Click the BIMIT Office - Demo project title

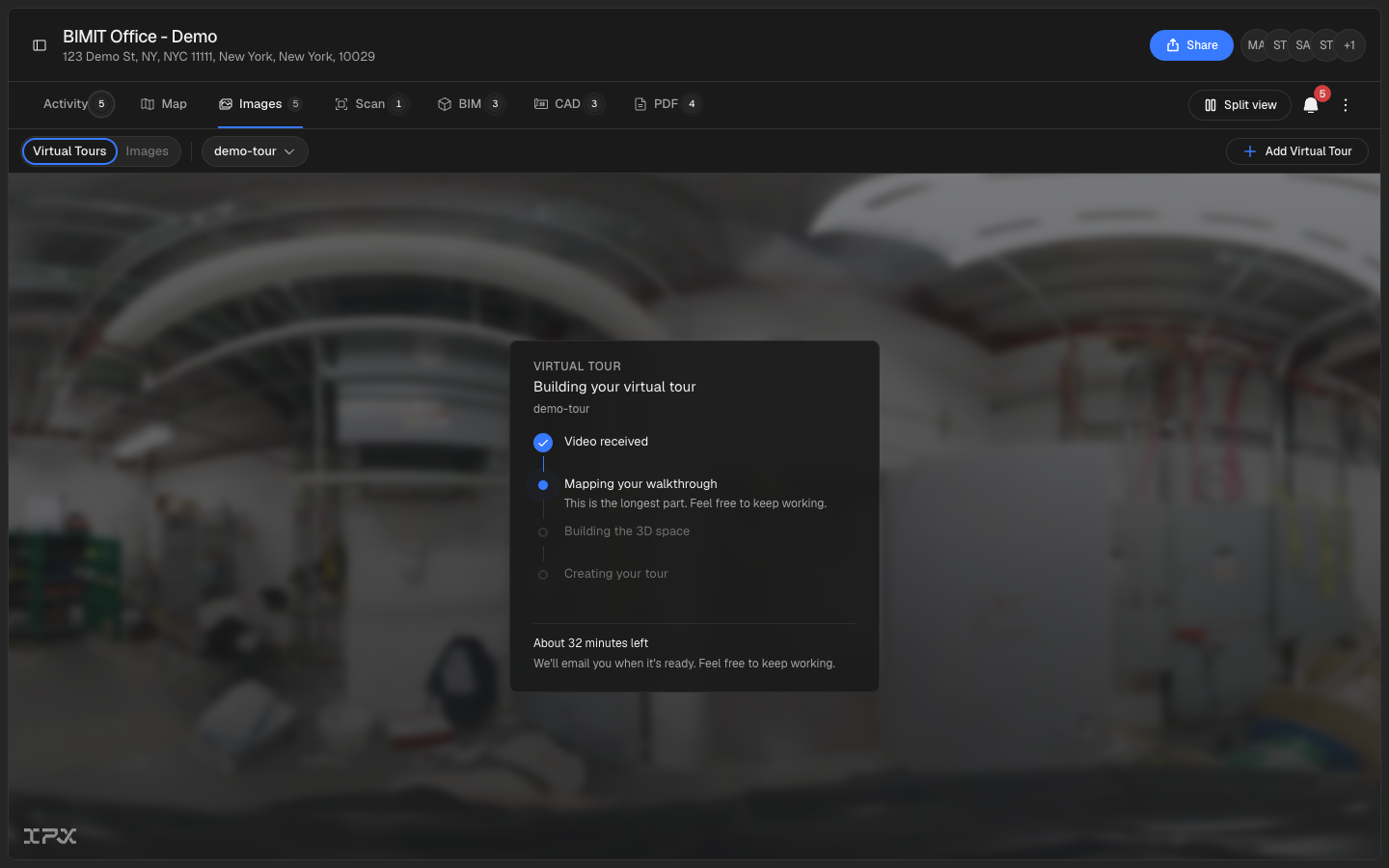tap(140, 37)
